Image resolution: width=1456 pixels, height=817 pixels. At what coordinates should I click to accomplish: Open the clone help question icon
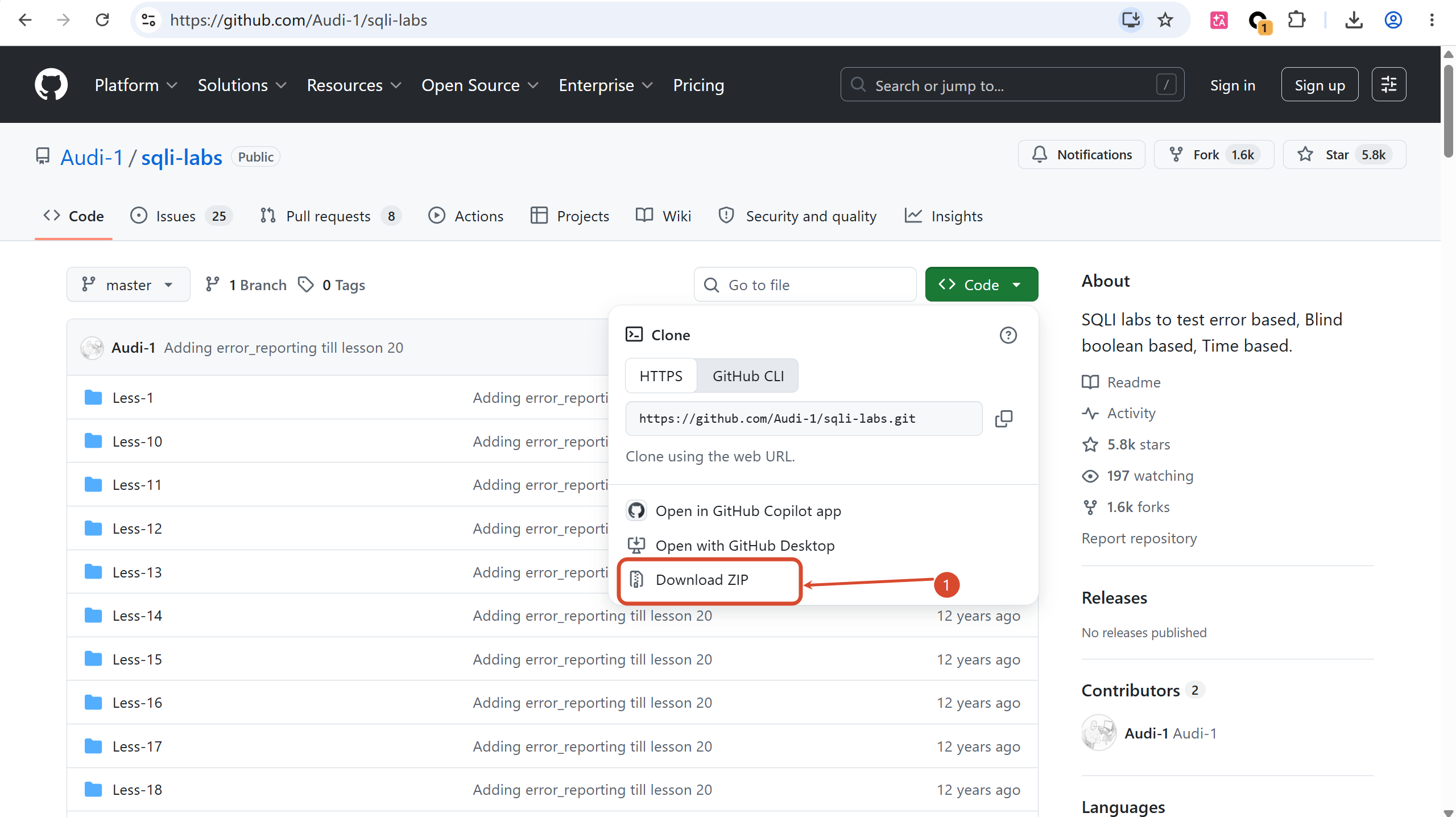pos(1008,335)
